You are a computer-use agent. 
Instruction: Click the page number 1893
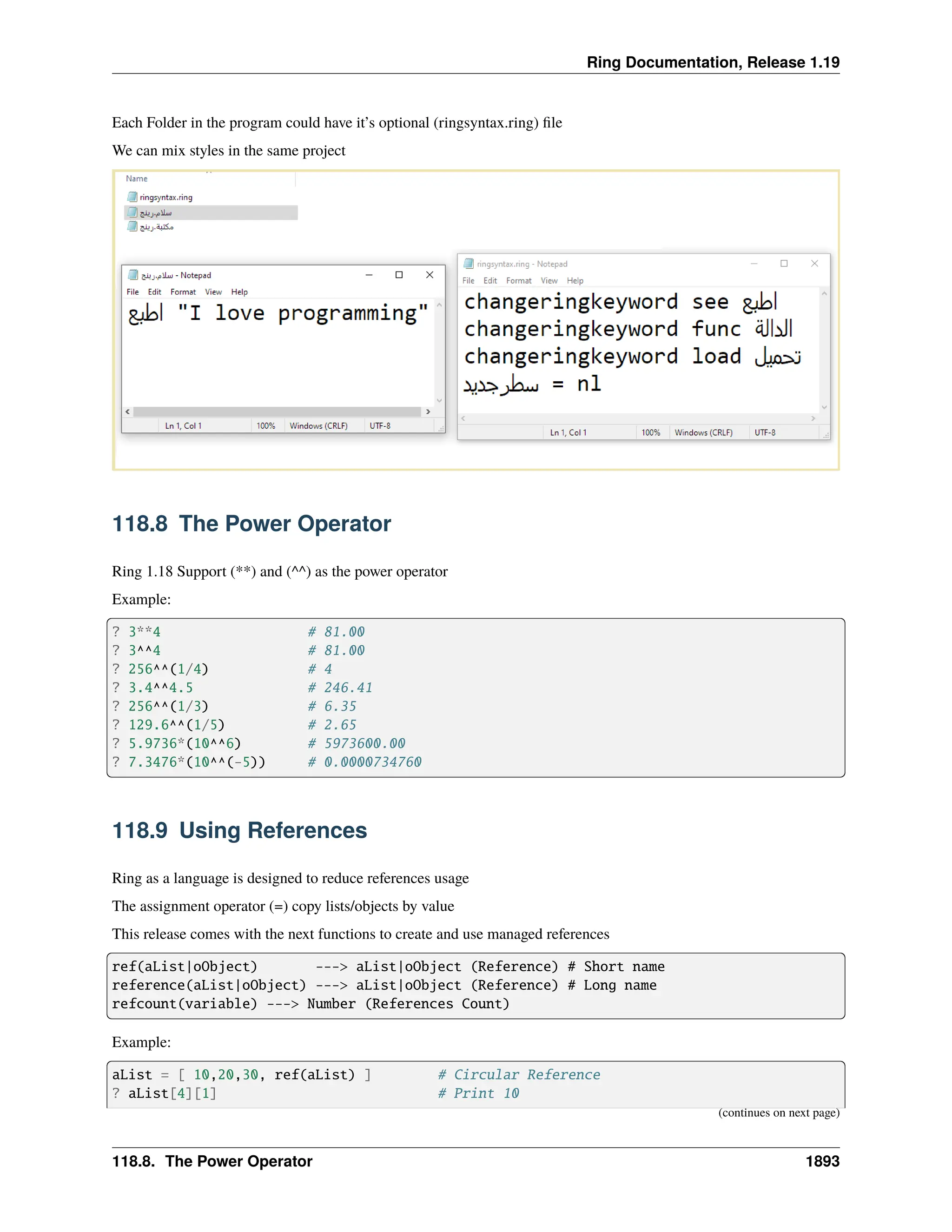(822, 1161)
